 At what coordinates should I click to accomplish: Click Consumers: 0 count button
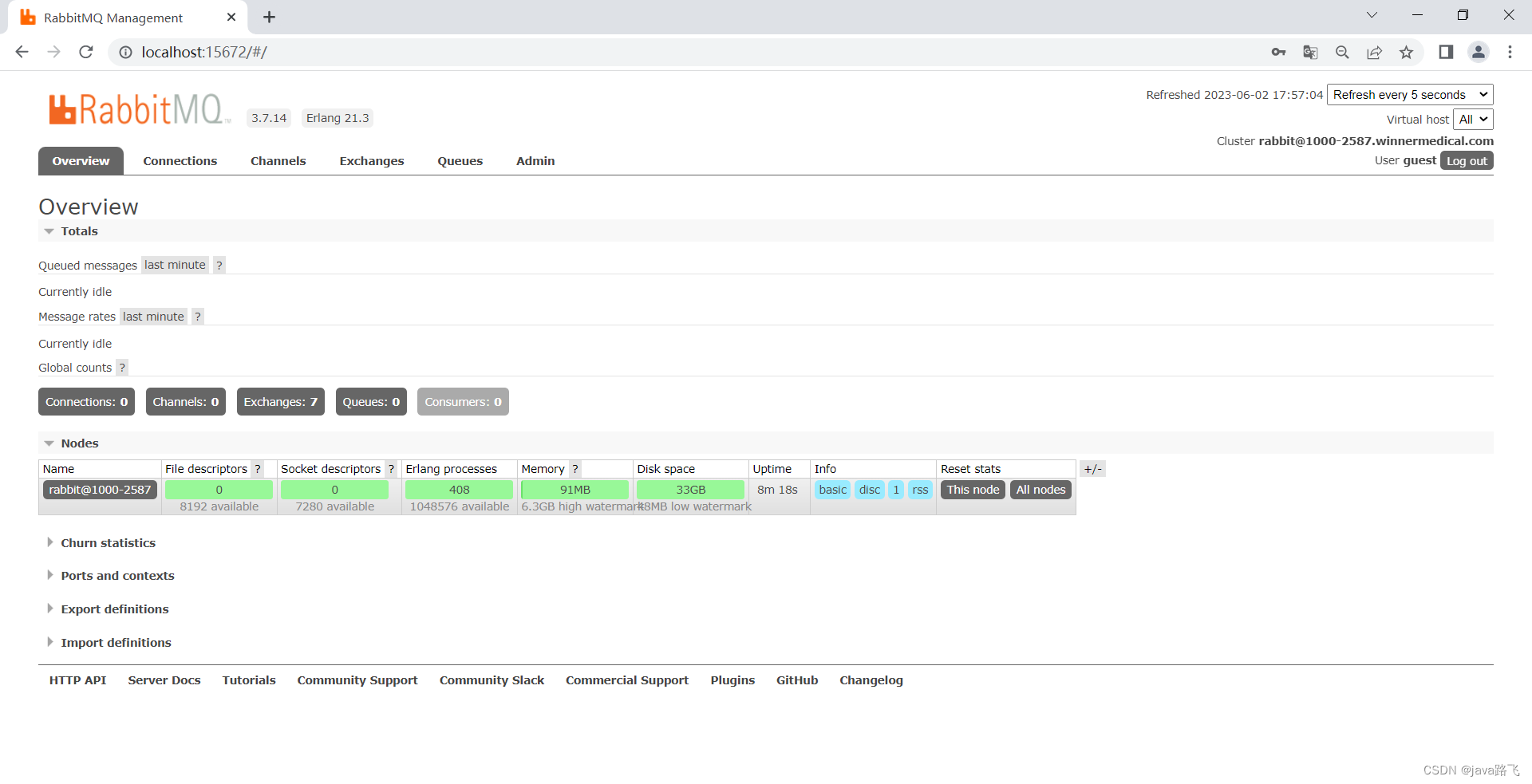(463, 402)
